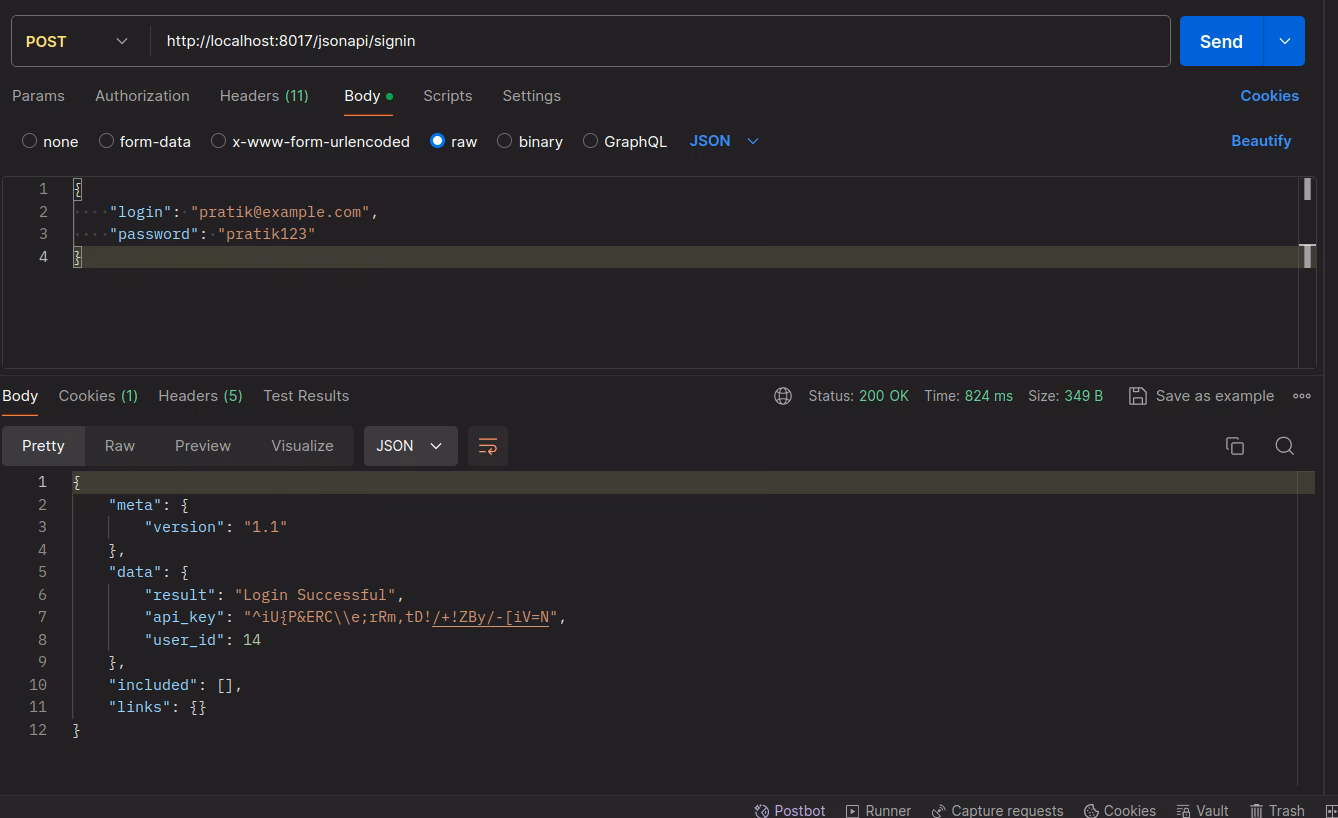Open the Runner in the status bar

click(x=878, y=810)
